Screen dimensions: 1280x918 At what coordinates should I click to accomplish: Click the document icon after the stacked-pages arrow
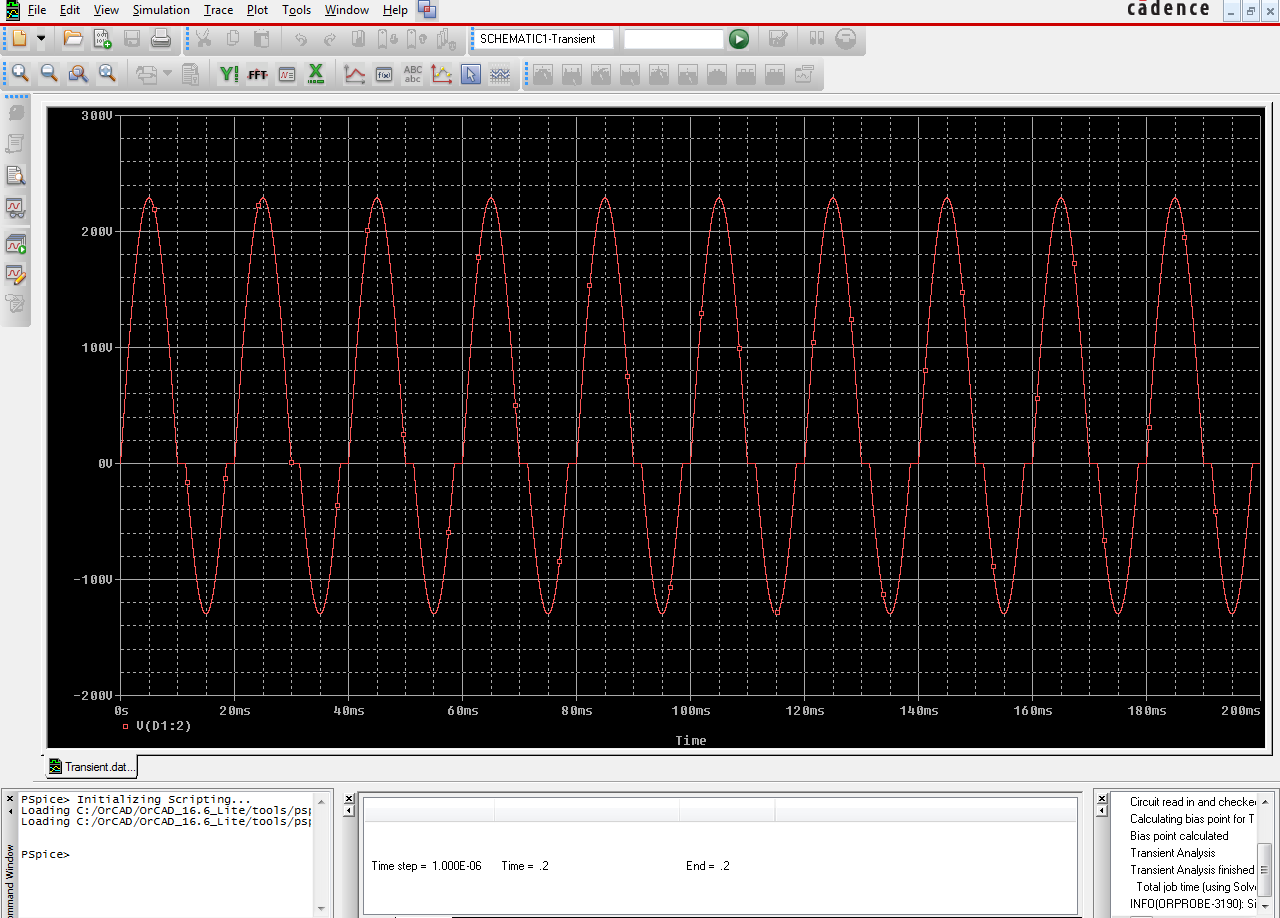pyautogui.click(x=191, y=73)
